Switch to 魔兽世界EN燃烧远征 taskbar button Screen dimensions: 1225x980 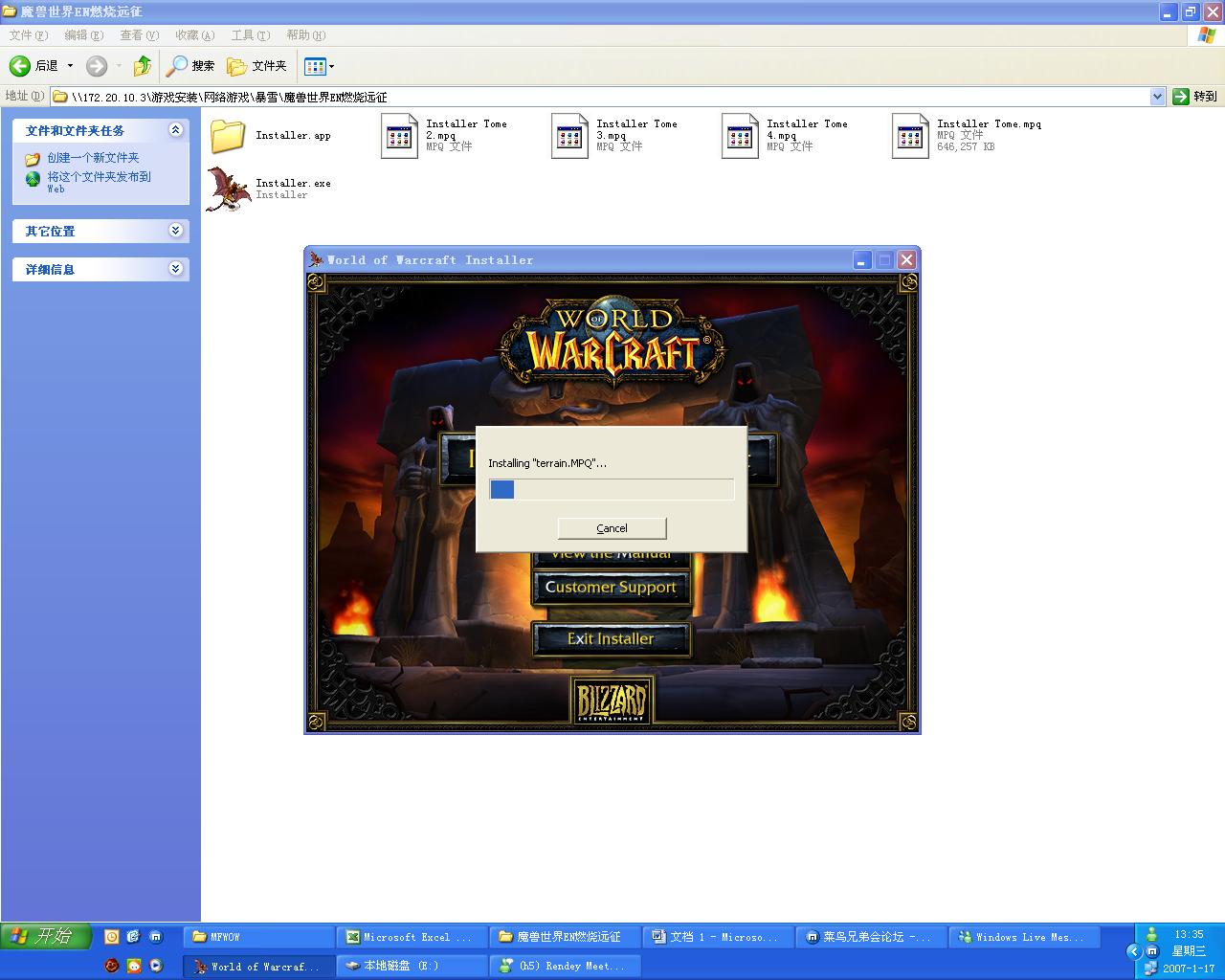(565, 937)
